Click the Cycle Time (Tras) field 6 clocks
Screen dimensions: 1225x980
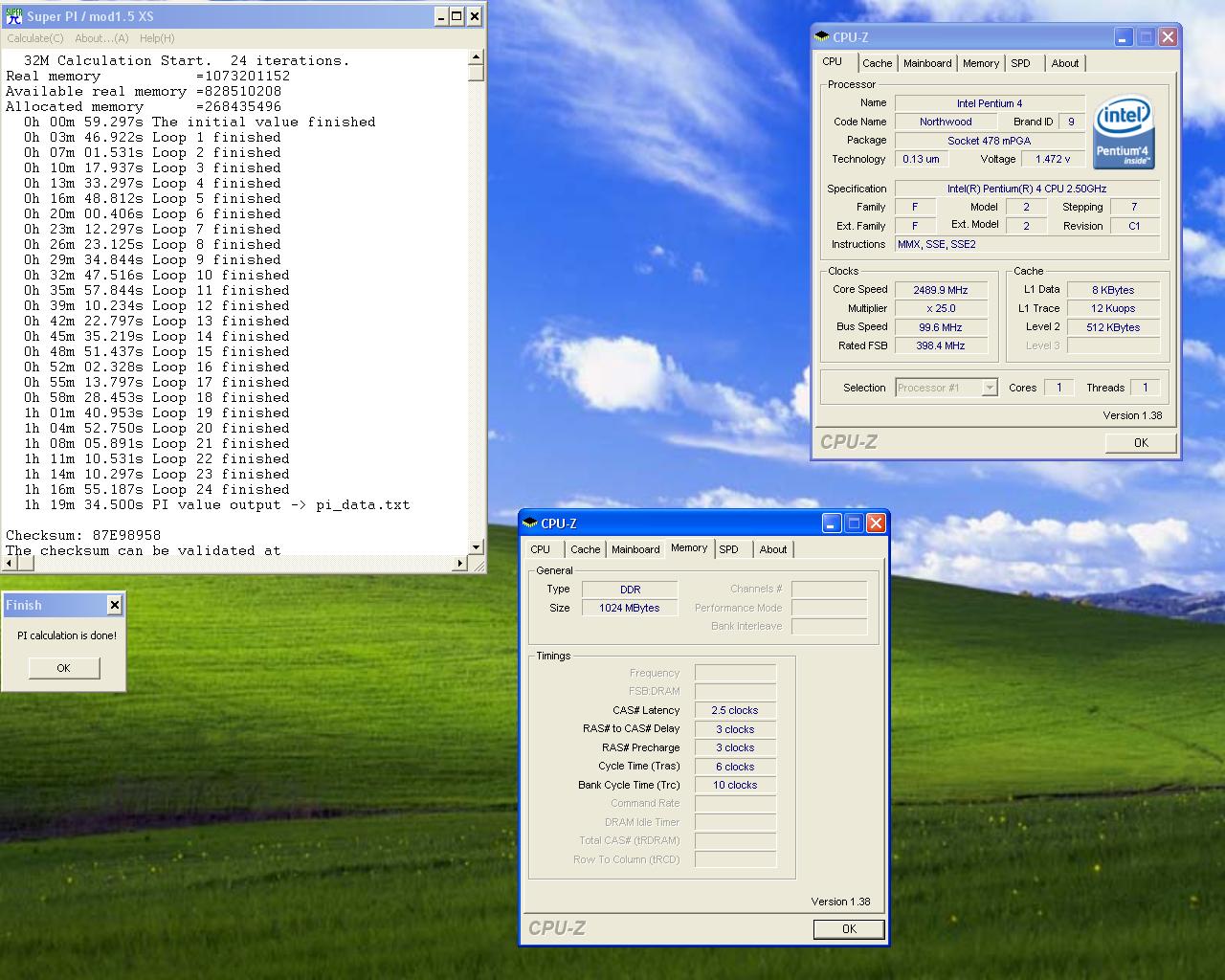click(x=735, y=767)
